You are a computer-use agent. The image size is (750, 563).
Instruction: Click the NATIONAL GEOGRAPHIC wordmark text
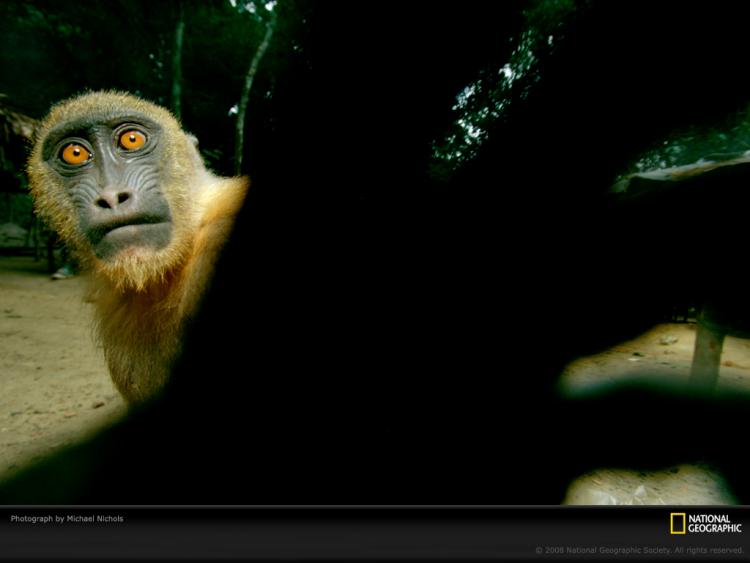point(715,523)
